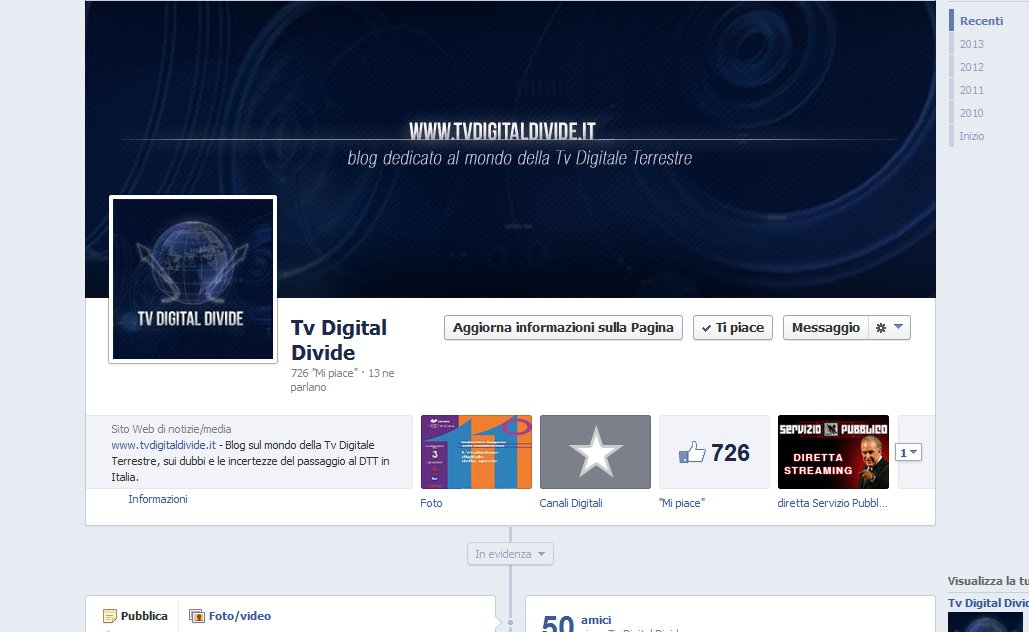Click the Messaggio button
1029x632 pixels.
(826, 327)
